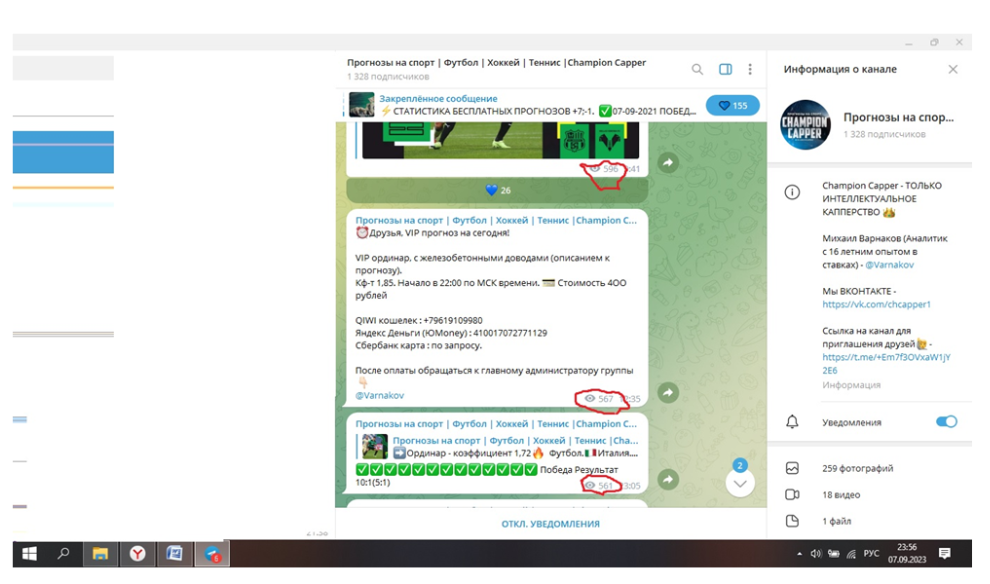Click the info circle icon in description

(792, 192)
